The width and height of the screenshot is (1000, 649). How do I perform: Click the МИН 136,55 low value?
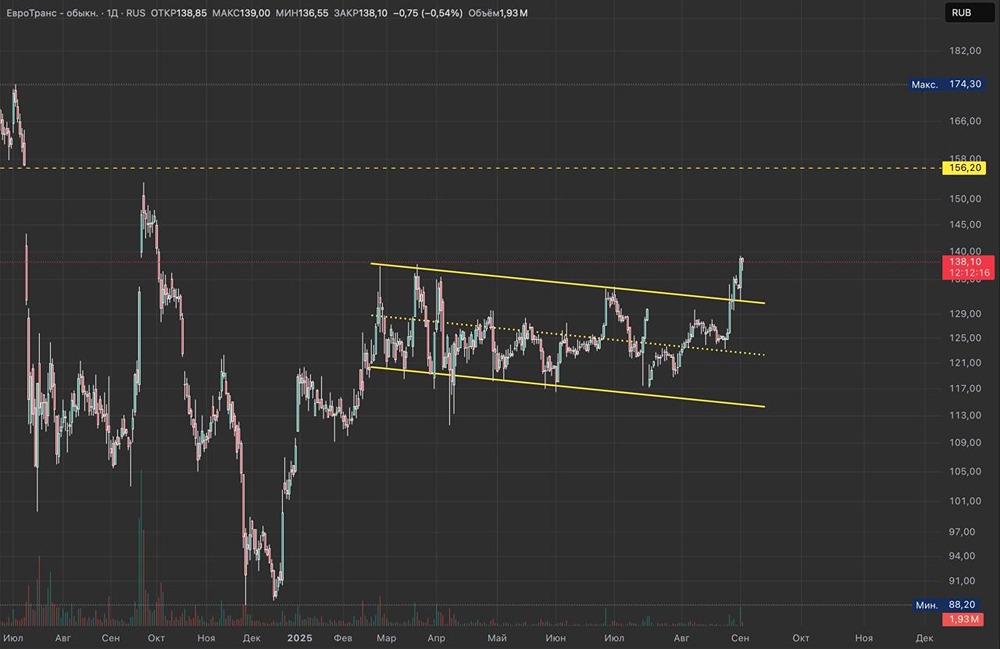[302, 13]
